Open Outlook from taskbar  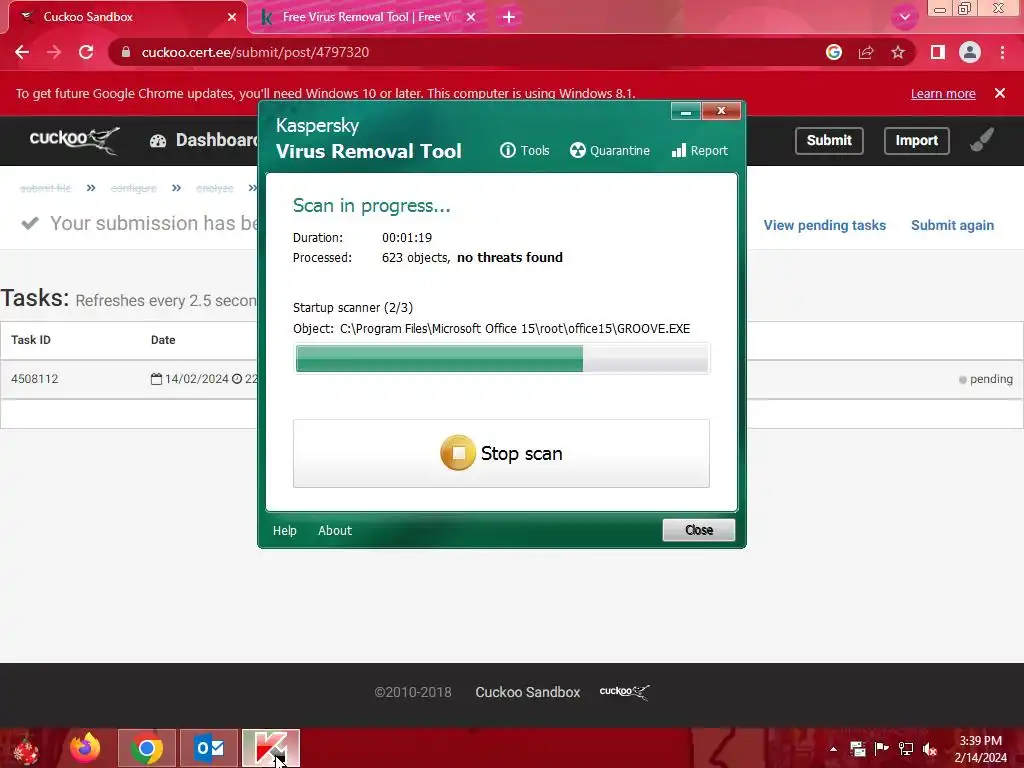coord(209,748)
